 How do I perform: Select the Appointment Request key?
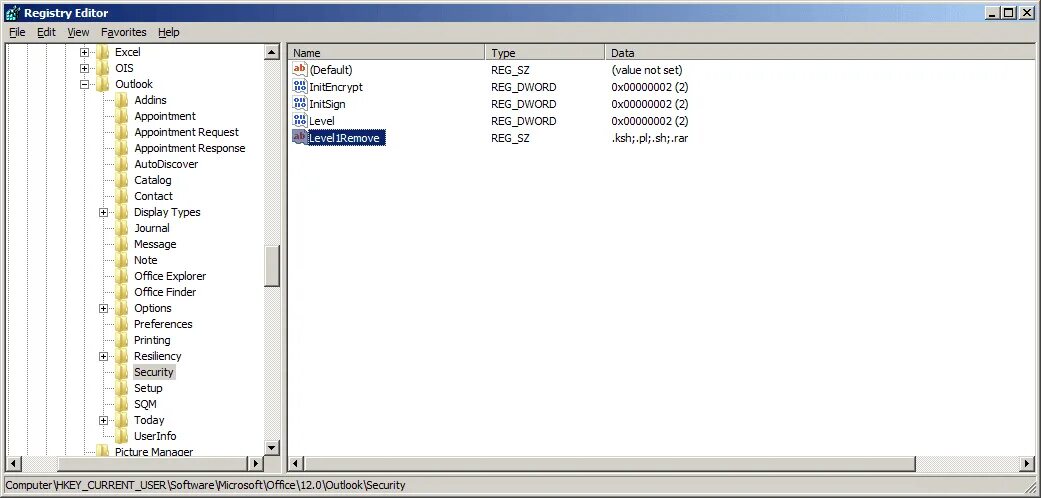(187, 132)
